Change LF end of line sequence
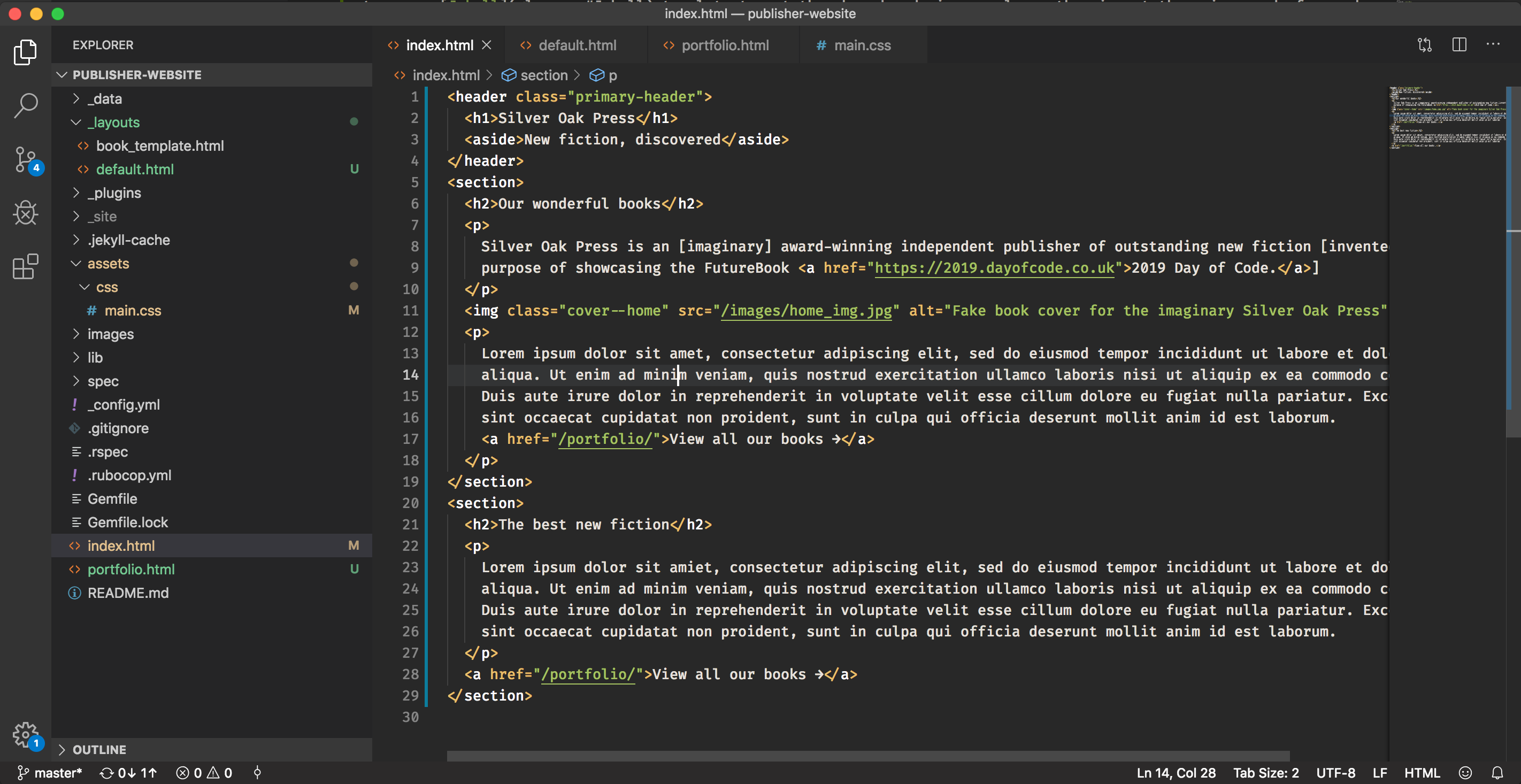 (1380, 773)
